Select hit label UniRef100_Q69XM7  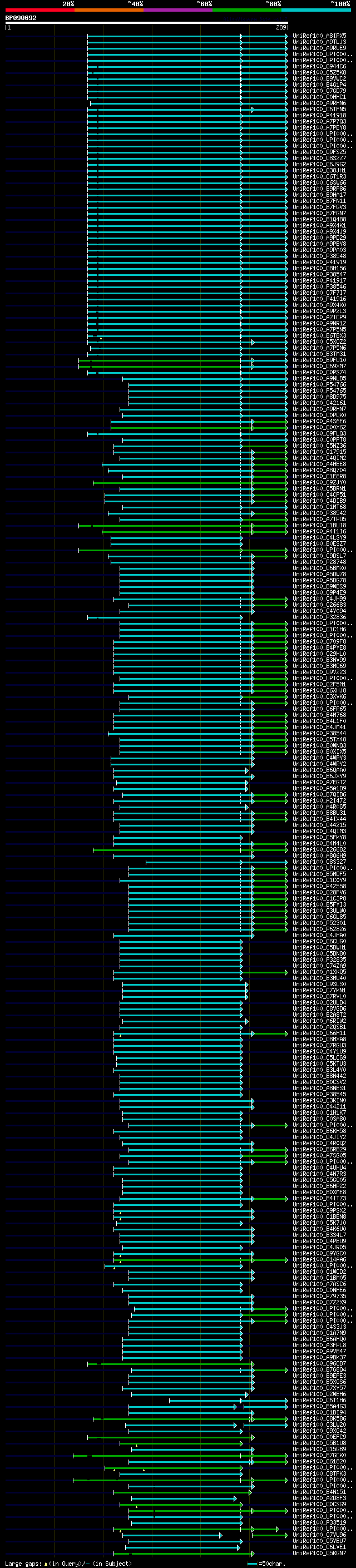point(319,367)
